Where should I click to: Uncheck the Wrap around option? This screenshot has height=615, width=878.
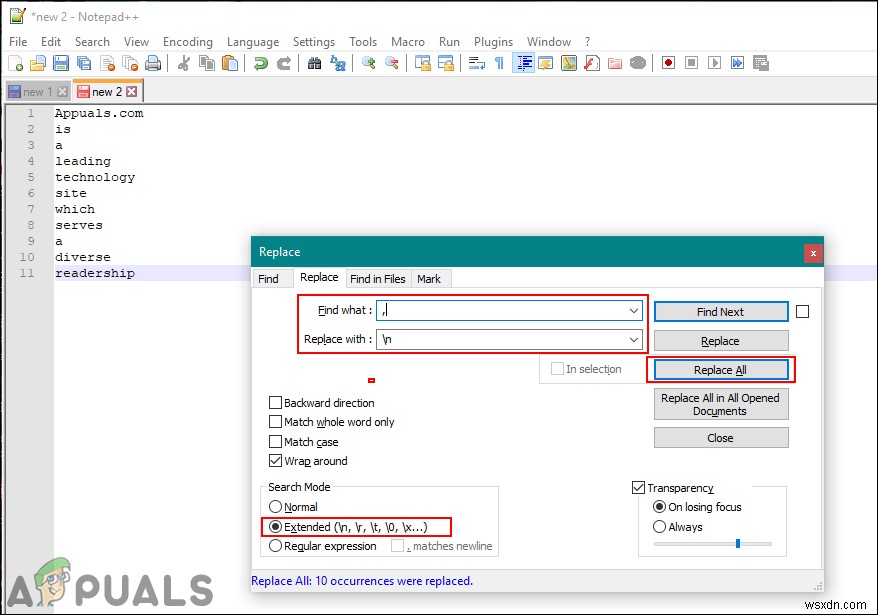point(276,461)
